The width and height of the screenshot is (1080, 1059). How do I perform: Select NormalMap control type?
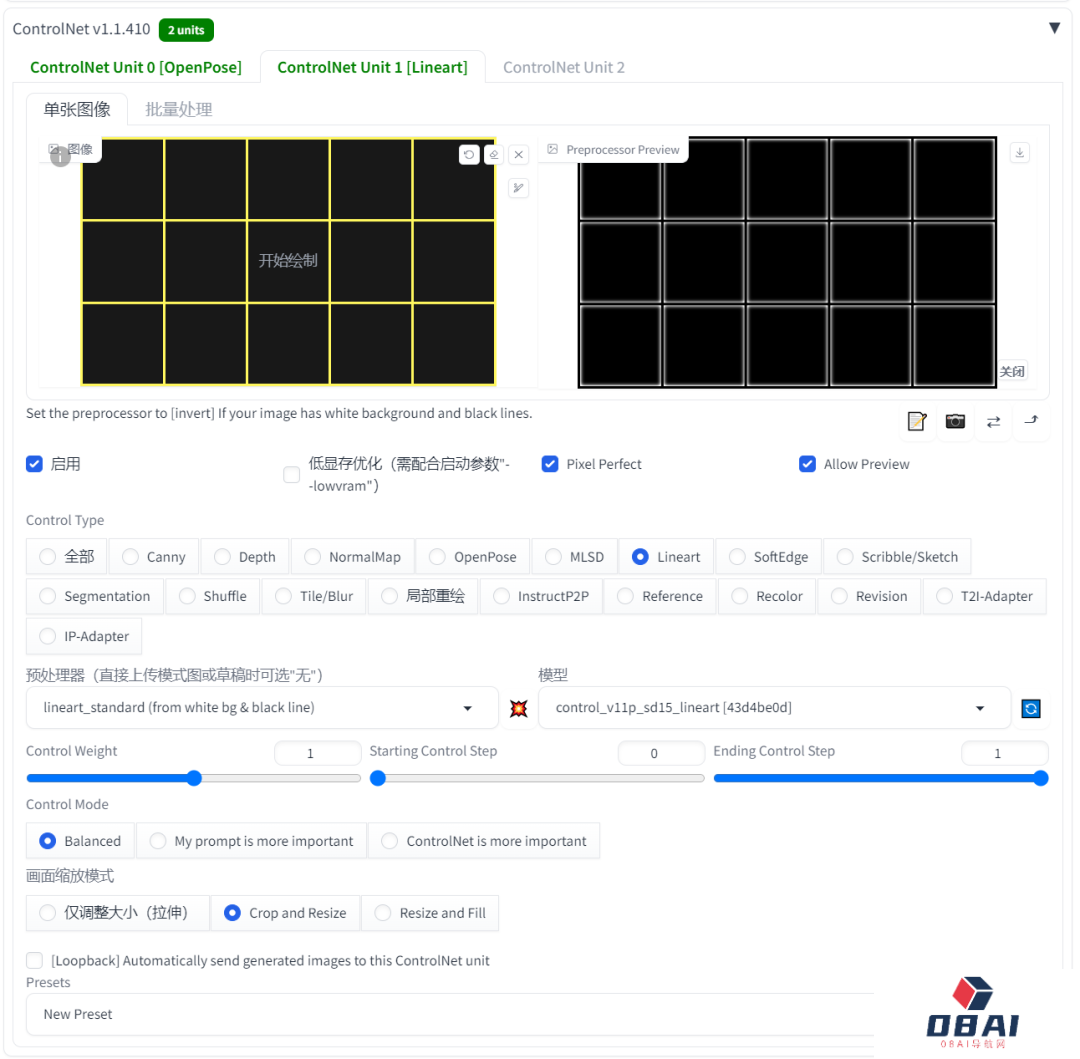tap(353, 556)
